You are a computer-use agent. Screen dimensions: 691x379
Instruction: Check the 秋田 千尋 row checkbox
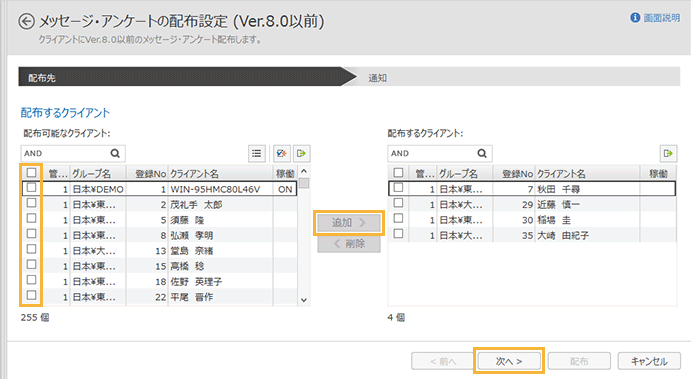[x=398, y=187]
